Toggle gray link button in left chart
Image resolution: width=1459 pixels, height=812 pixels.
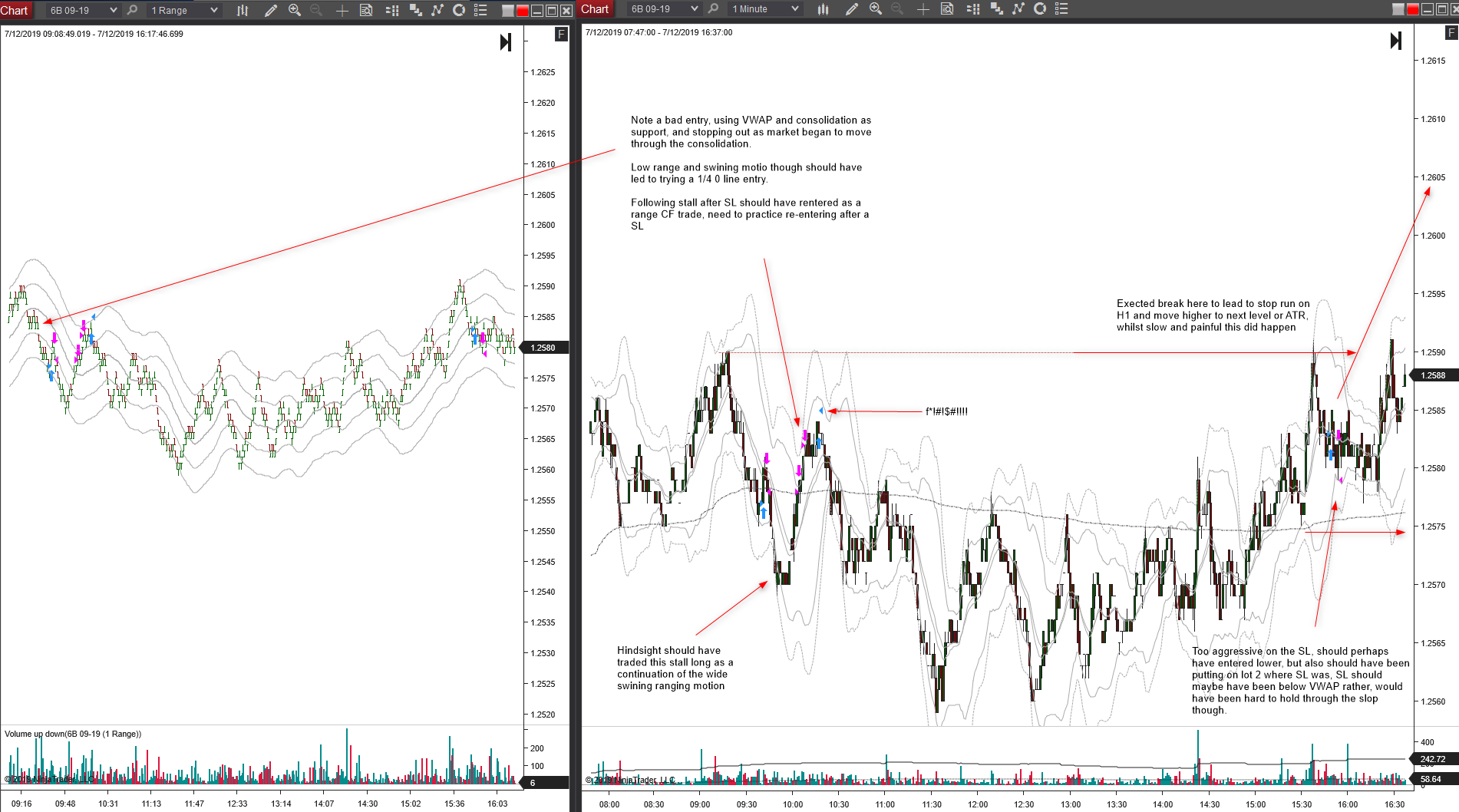pyautogui.click(x=508, y=11)
